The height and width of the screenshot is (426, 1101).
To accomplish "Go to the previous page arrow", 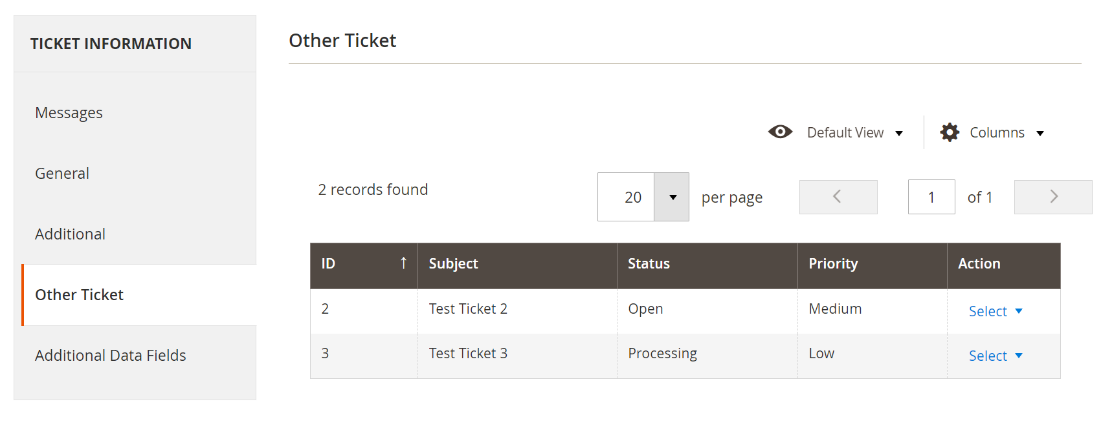I will click(x=838, y=197).
